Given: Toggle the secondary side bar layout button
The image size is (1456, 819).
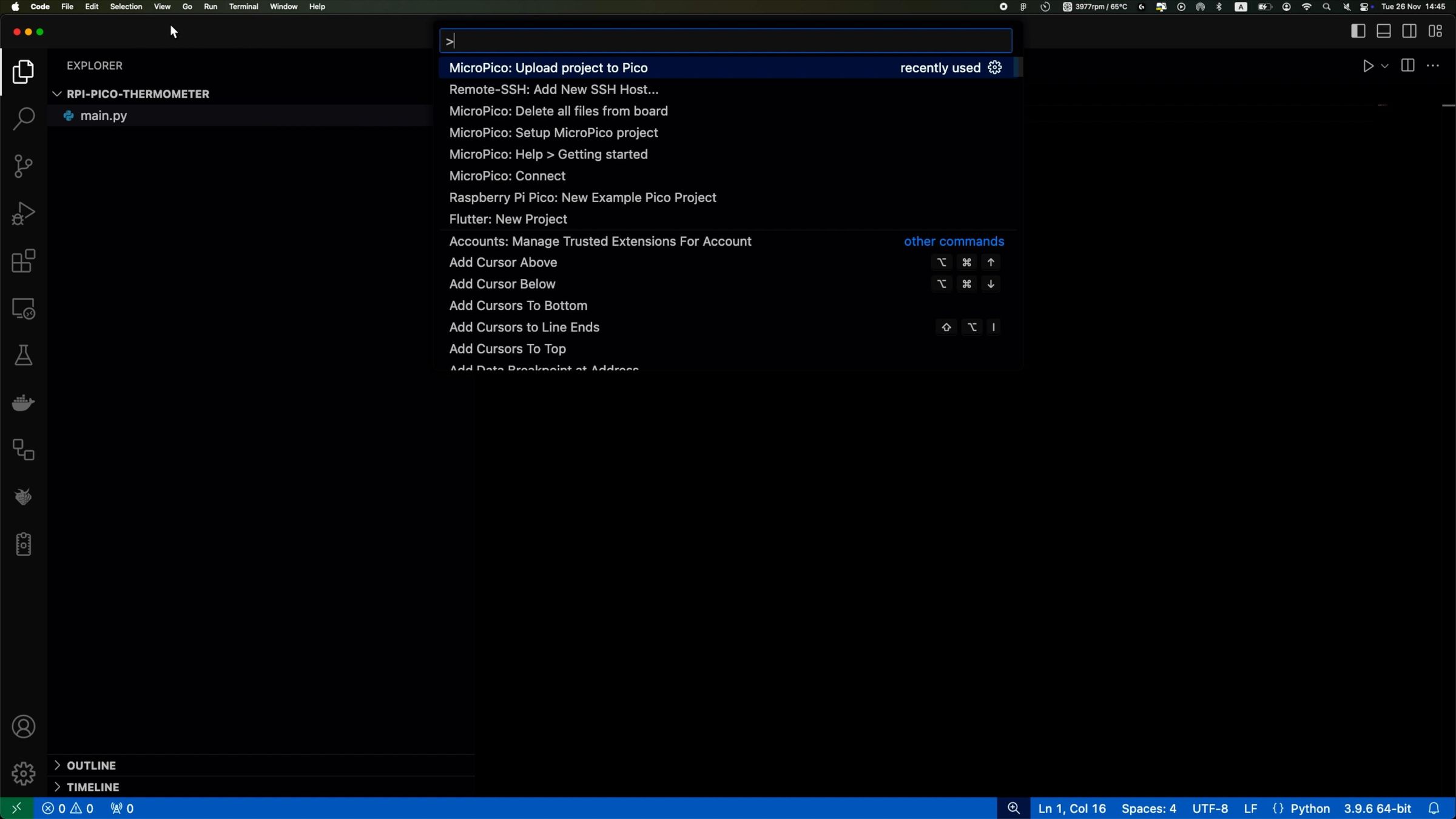Looking at the screenshot, I should pos(1409,32).
